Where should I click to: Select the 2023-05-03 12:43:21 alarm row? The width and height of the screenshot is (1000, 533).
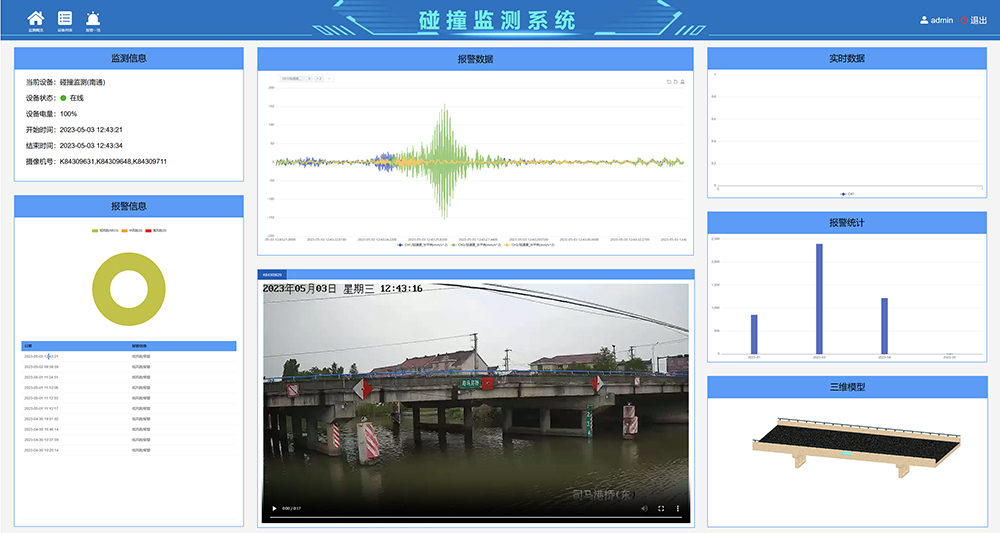pyautogui.click(x=42, y=356)
